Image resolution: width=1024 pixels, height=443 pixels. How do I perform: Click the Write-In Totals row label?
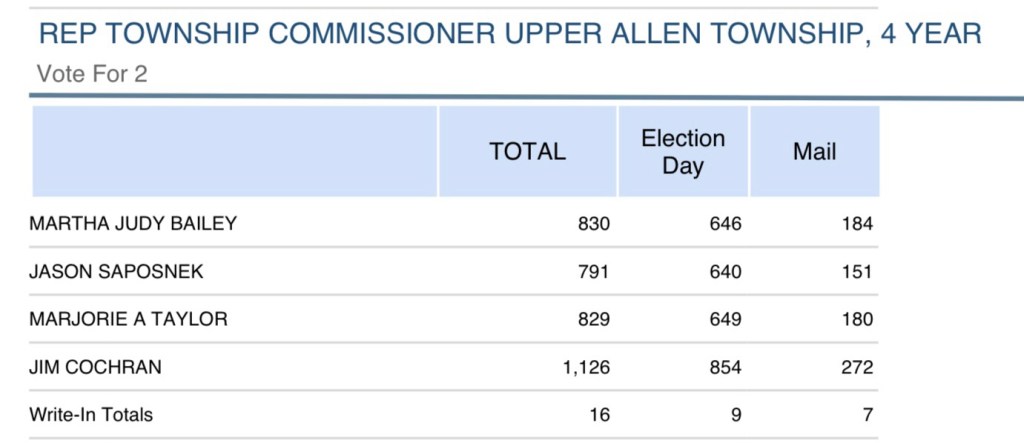coord(91,415)
